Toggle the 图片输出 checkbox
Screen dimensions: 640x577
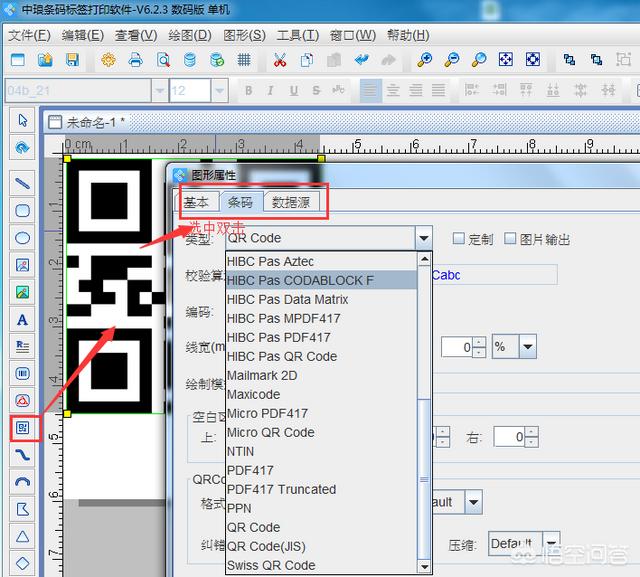tap(511, 239)
